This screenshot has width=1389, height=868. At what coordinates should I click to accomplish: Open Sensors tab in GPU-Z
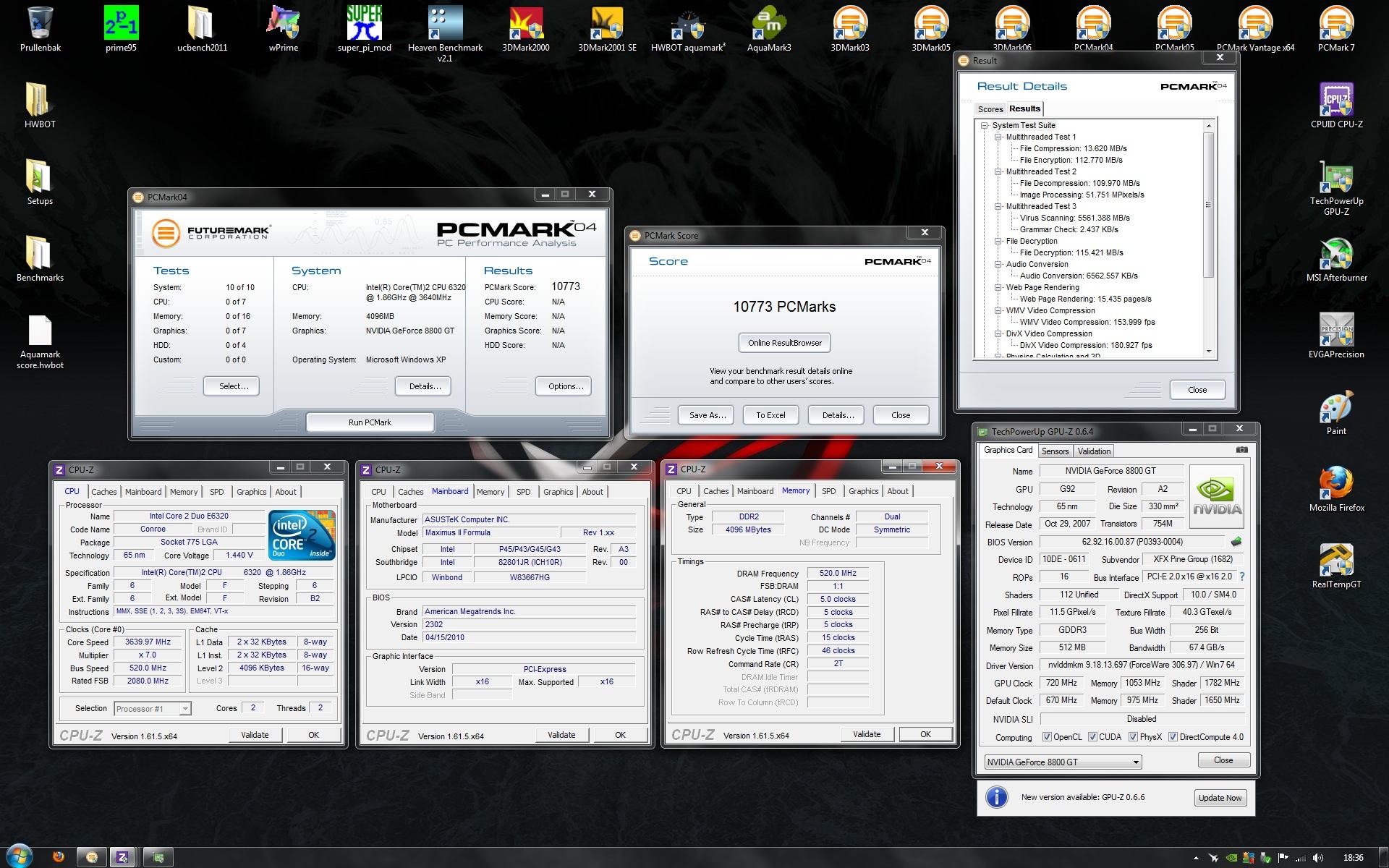tap(1055, 451)
